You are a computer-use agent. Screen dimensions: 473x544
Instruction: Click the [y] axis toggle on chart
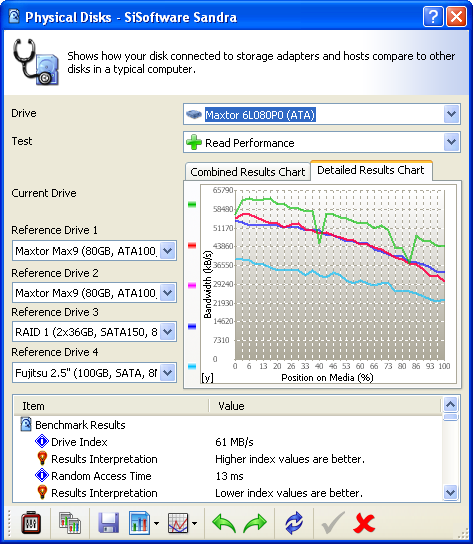coord(207,377)
